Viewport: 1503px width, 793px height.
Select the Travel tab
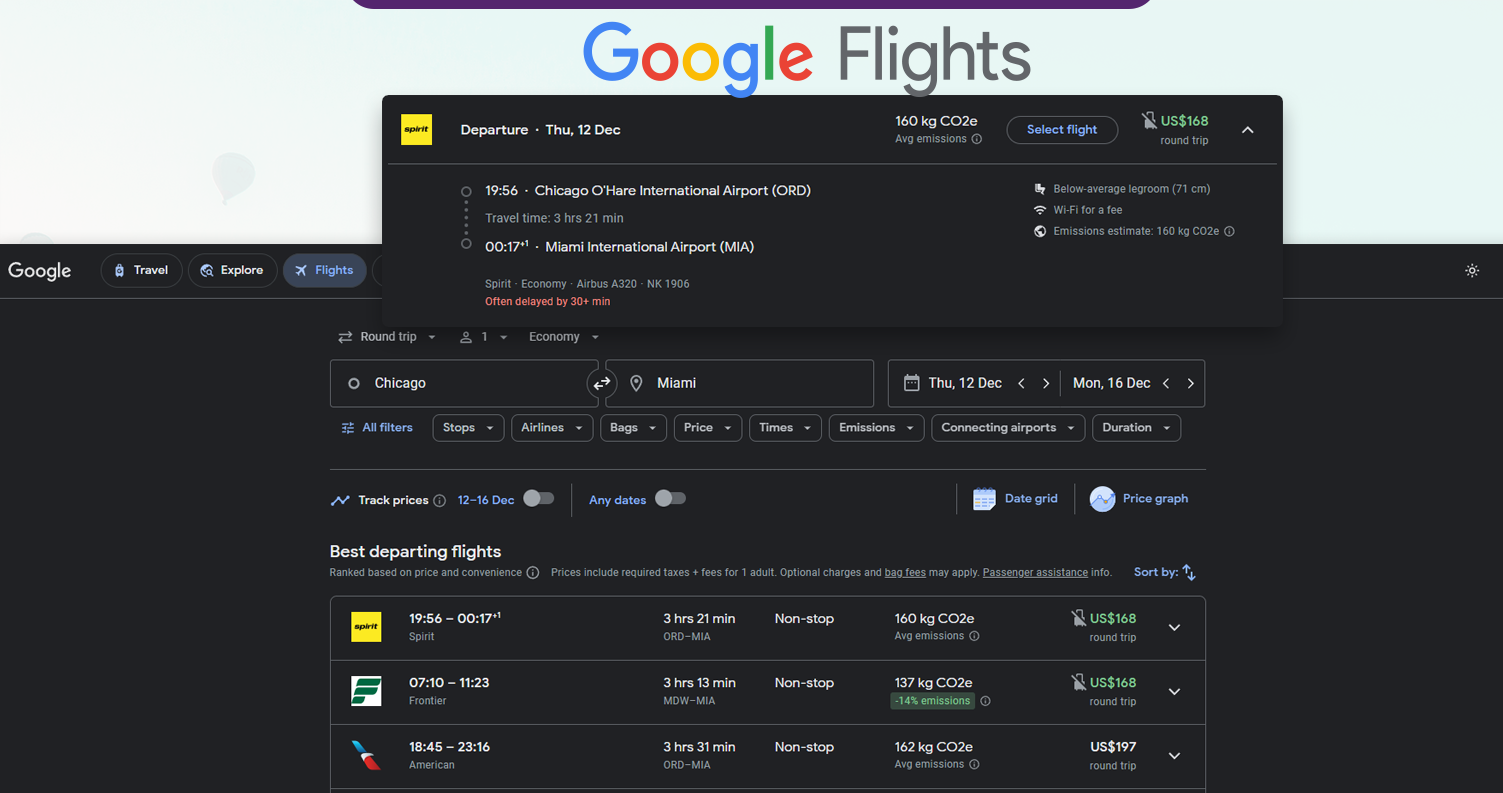click(141, 270)
